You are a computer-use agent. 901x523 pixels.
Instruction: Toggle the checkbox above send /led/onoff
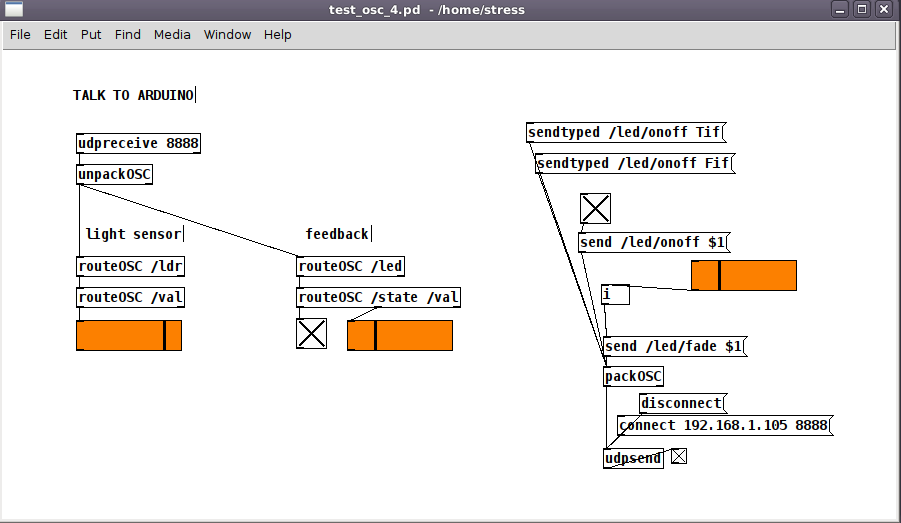(595, 208)
